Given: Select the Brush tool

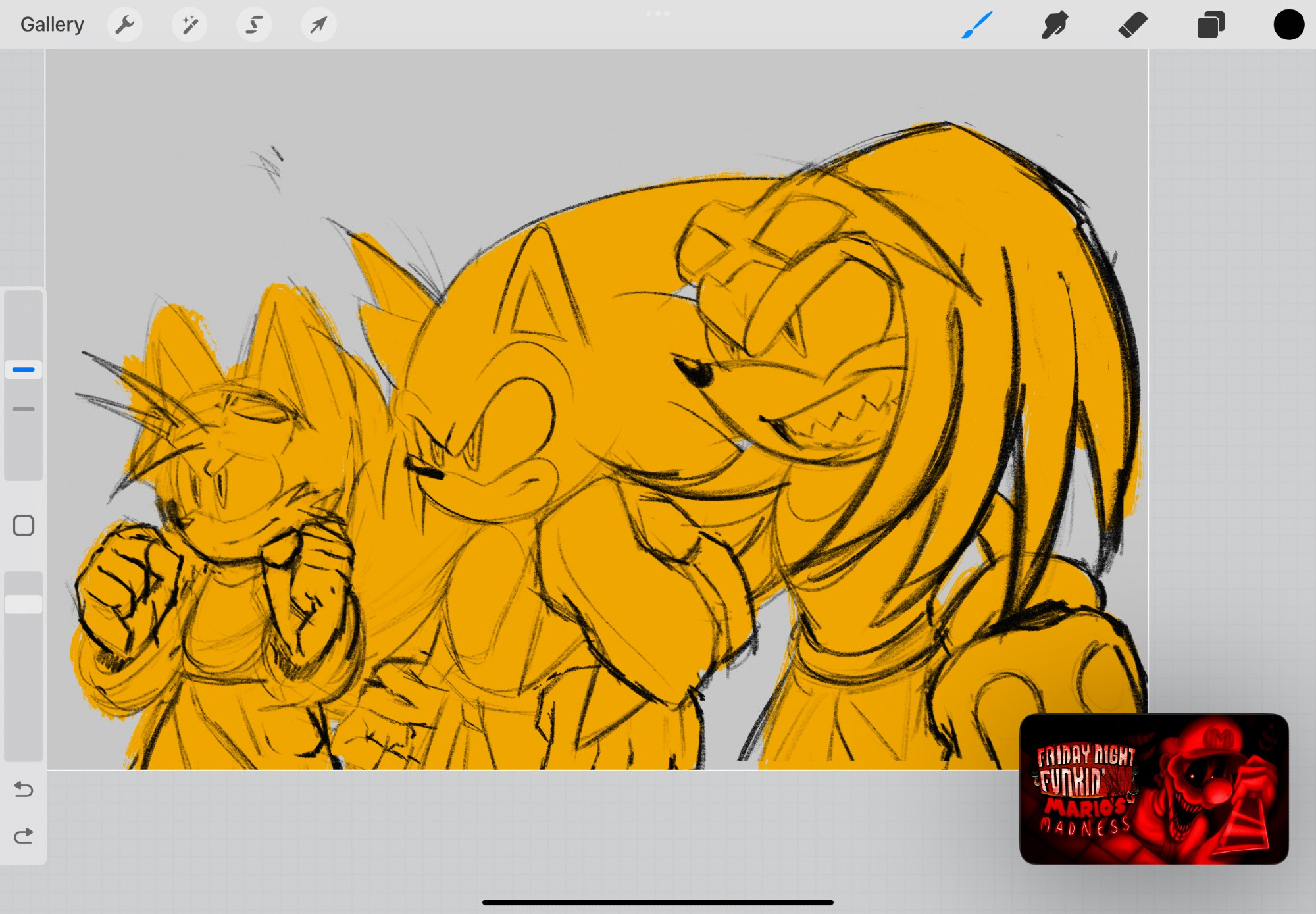Looking at the screenshot, I should 976,25.
